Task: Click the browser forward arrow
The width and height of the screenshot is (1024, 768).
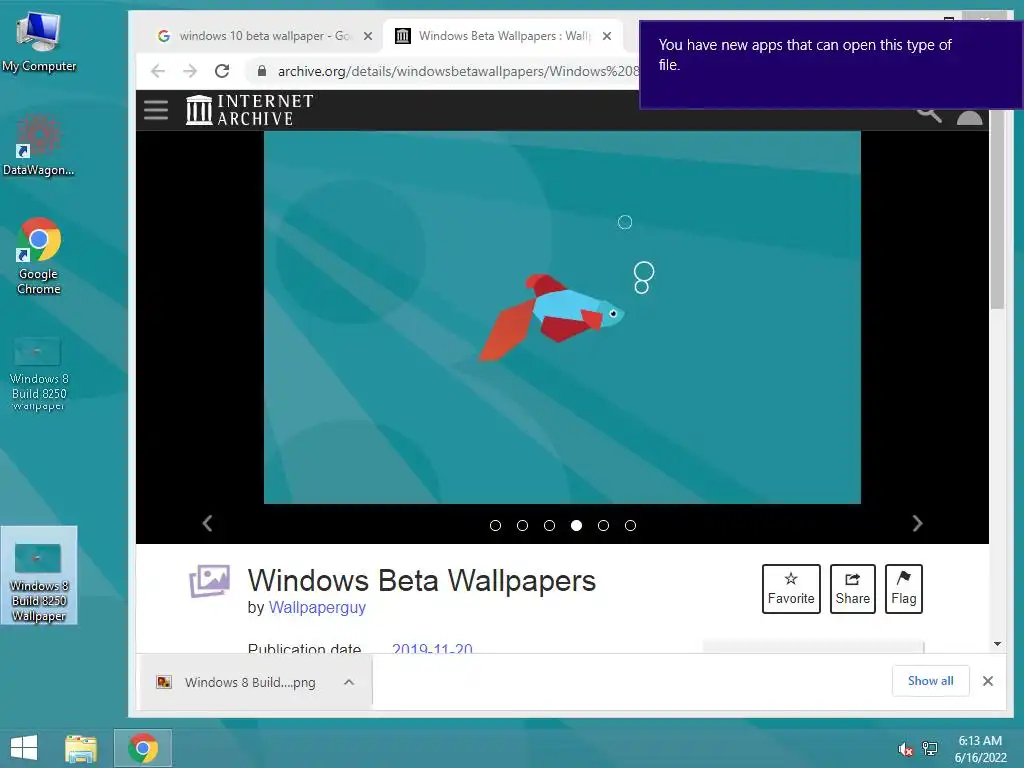Action: tap(190, 71)
